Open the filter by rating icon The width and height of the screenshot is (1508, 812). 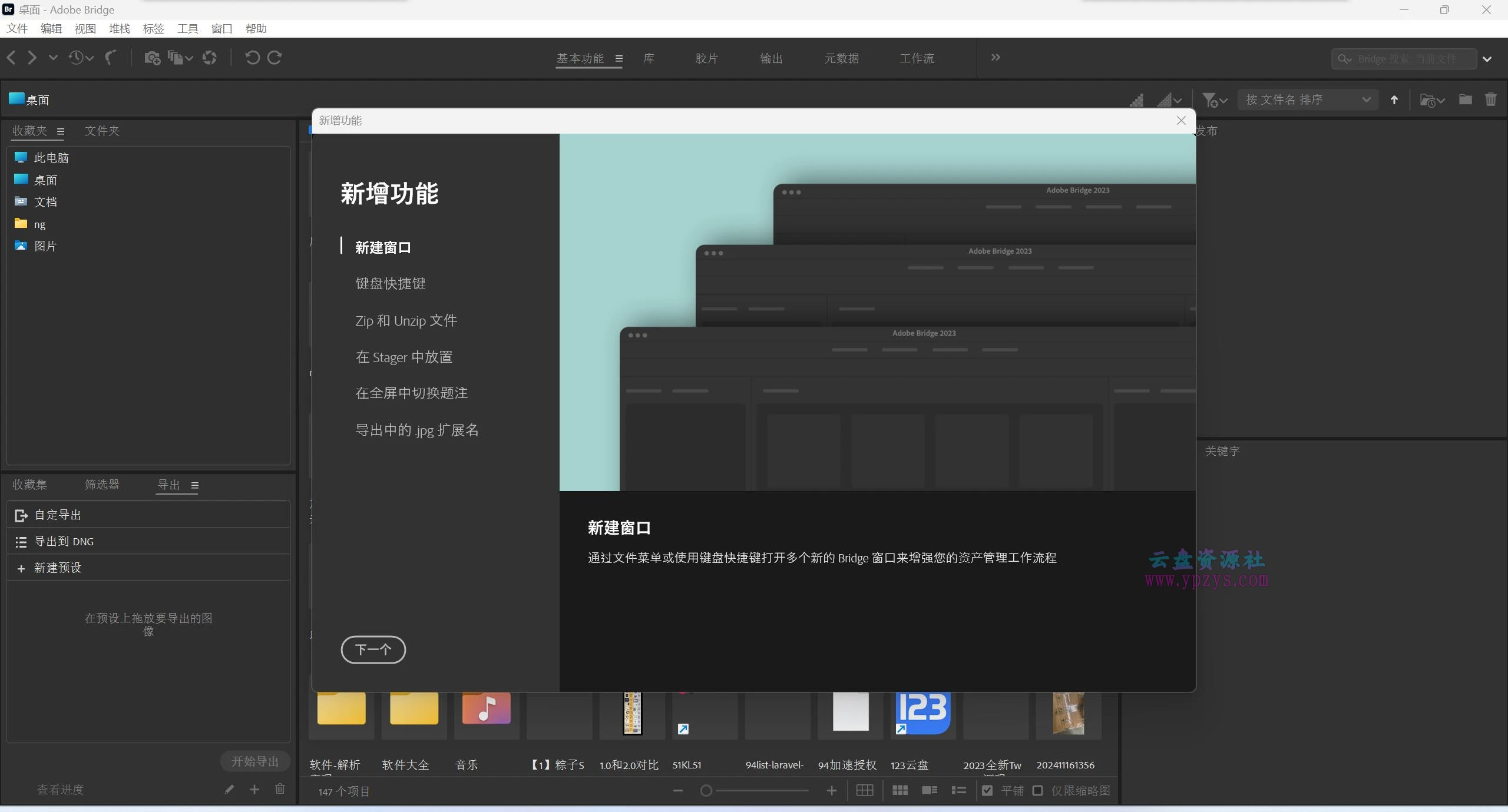(1211, 100)
